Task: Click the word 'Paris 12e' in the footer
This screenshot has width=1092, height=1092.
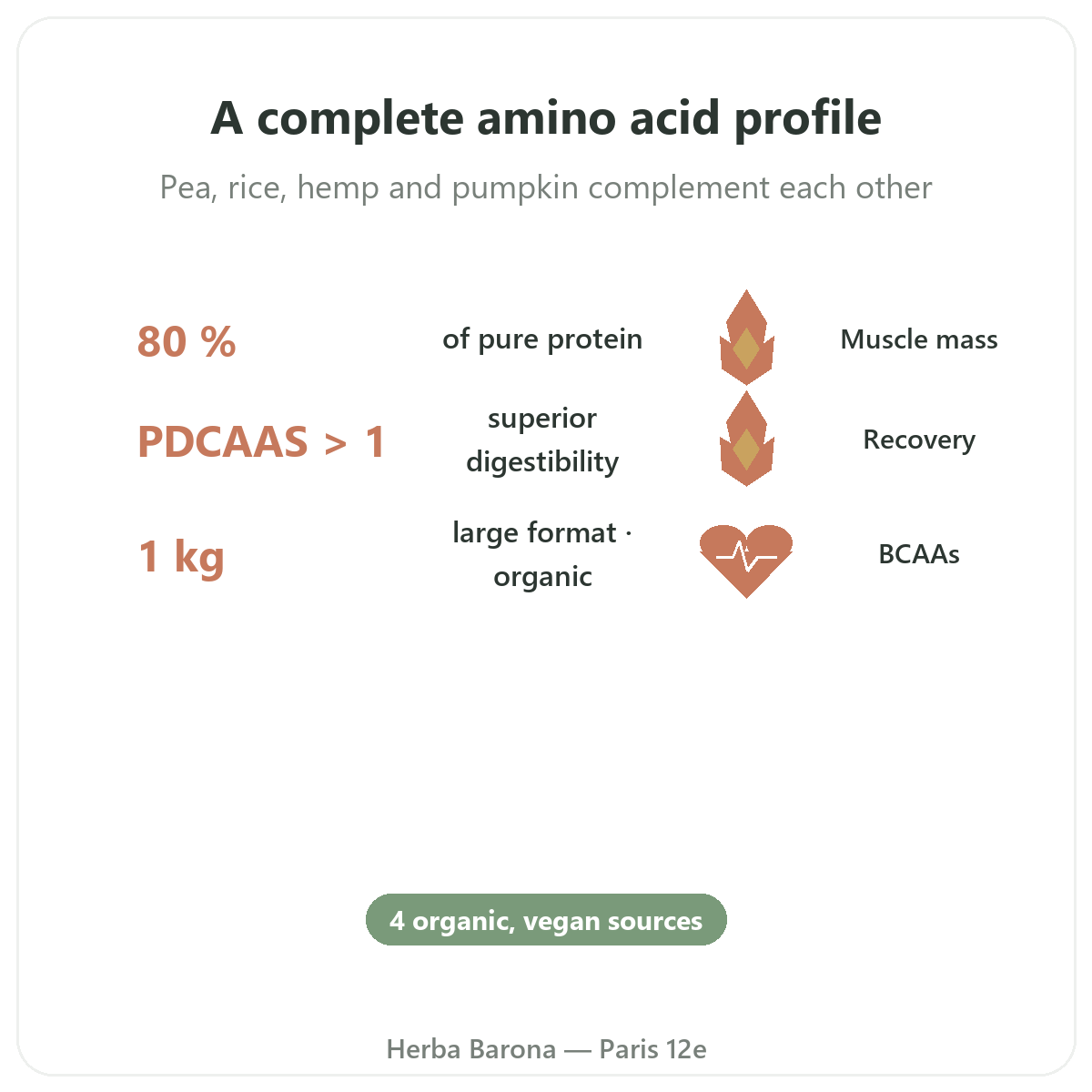Action: [652, 1049]
